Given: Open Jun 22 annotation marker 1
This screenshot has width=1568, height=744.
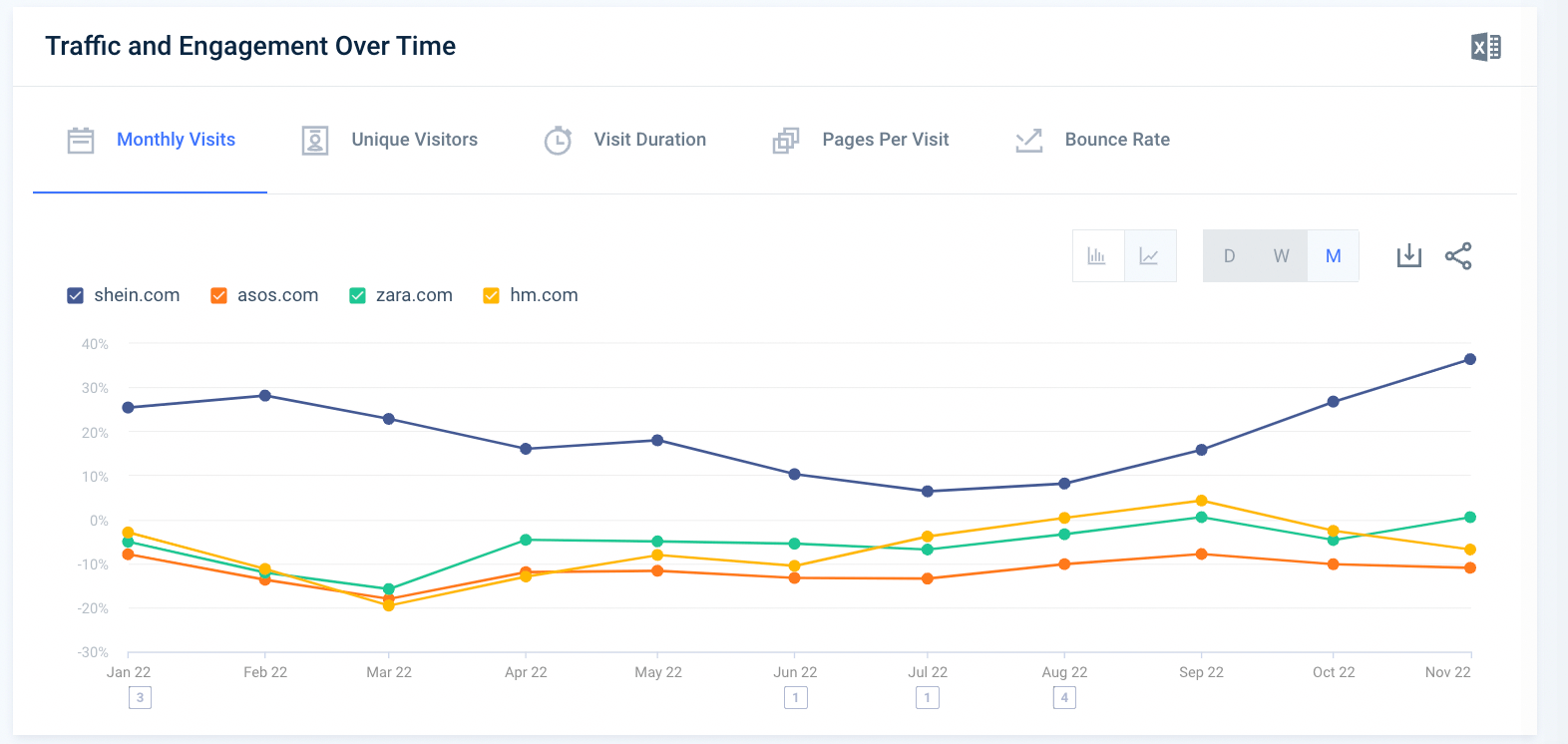Looking at the screenshot, I should pos(795,697).
